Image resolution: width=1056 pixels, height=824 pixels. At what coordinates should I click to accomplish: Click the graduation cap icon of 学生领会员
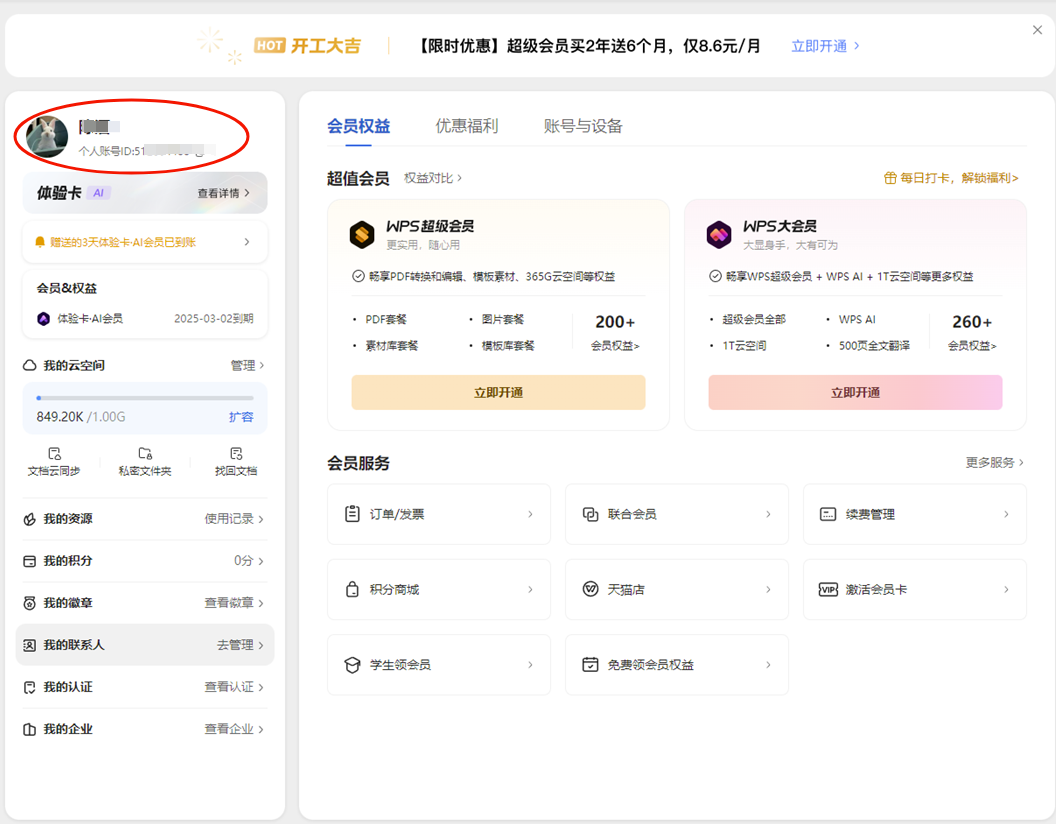[x=352, y=665]
